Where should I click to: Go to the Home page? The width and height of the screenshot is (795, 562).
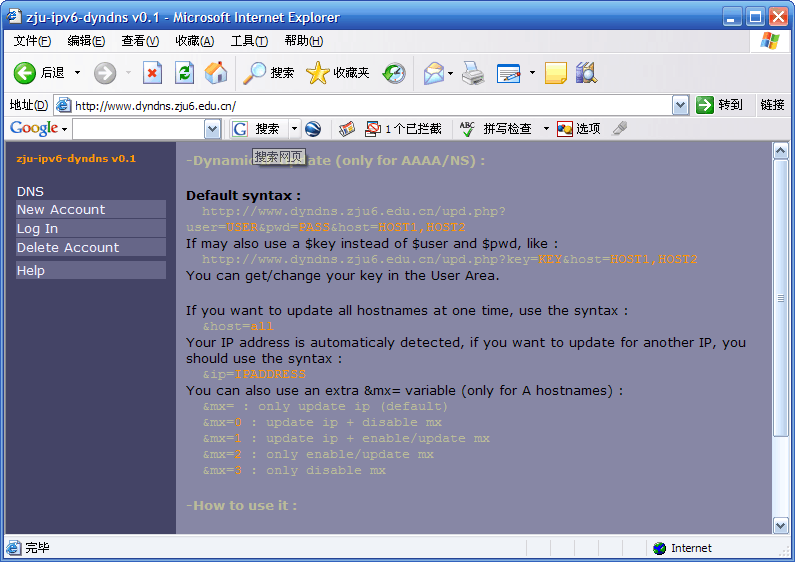[x=215, y=73]
